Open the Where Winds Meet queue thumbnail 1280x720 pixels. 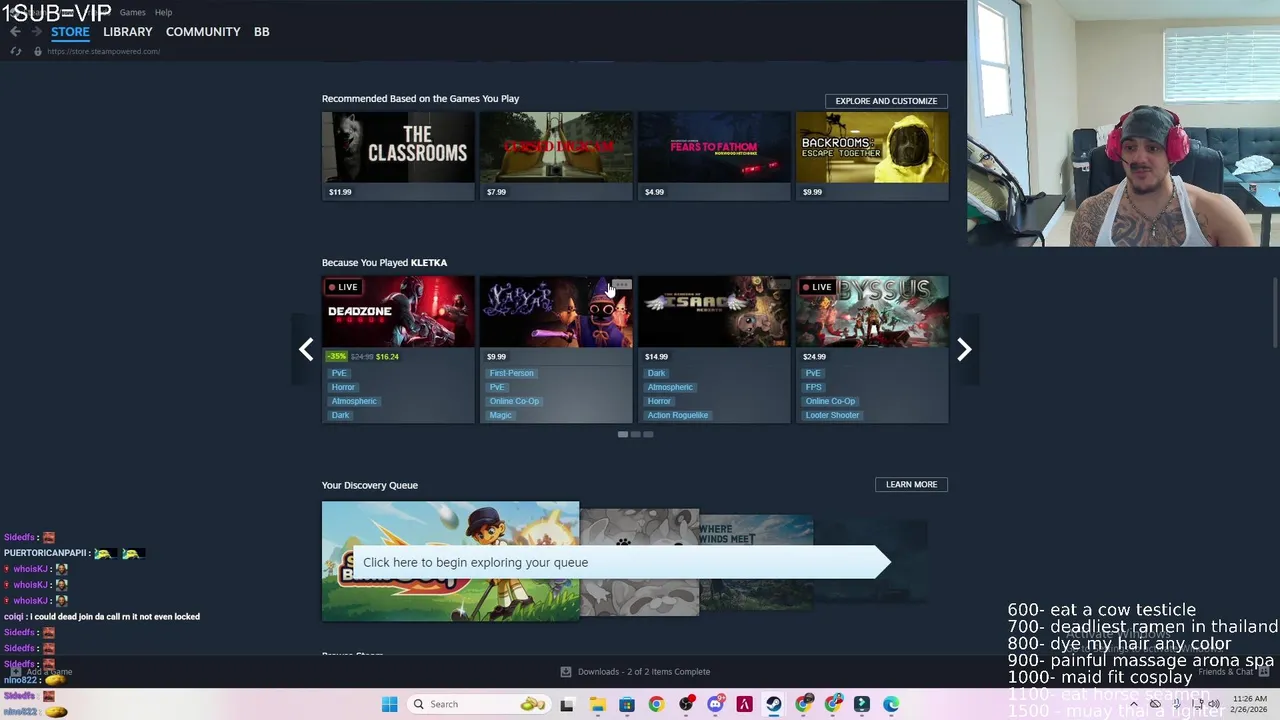click(x=756, y=562)
